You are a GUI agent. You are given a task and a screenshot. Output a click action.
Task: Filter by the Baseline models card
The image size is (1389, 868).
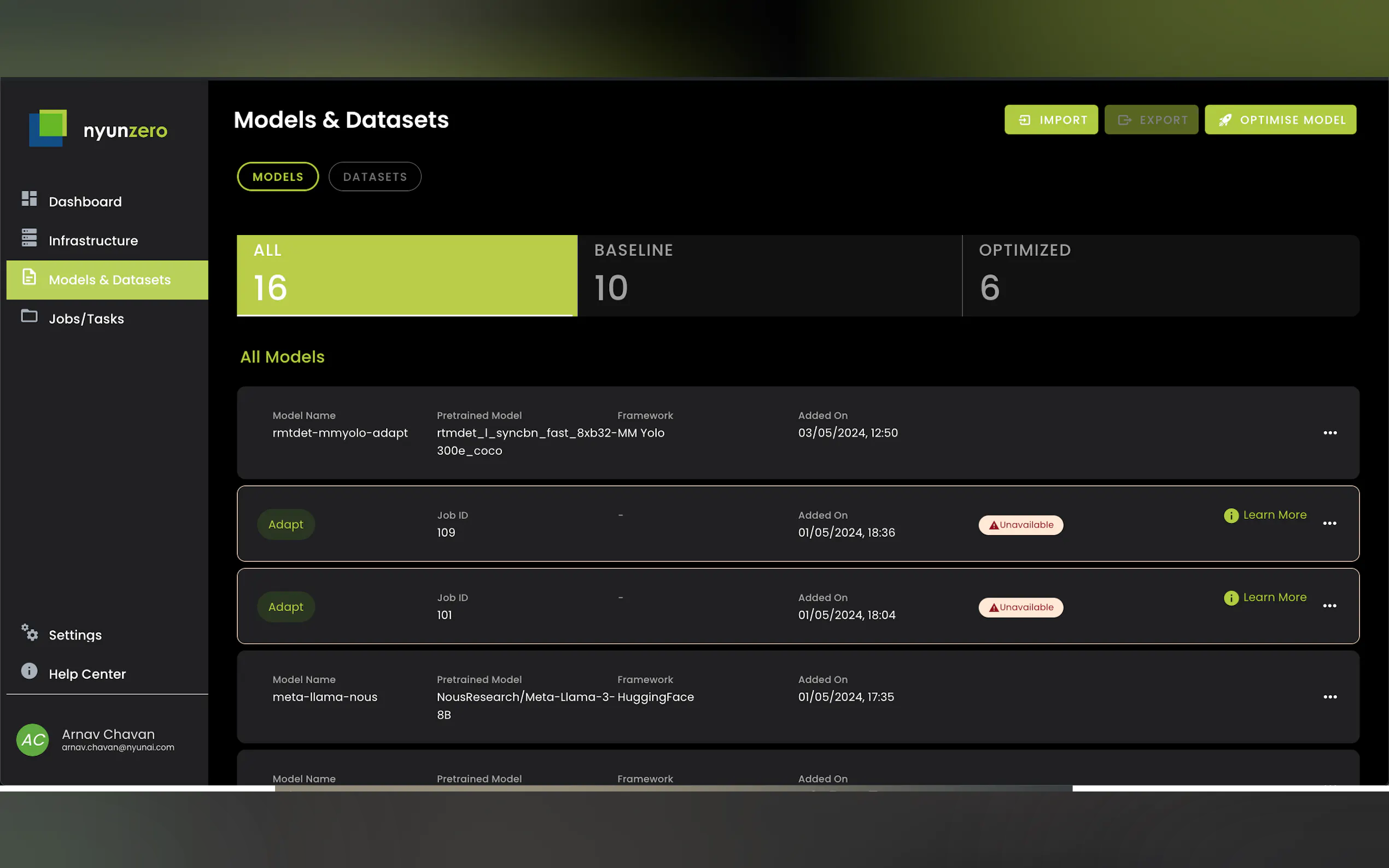point(769,275)
